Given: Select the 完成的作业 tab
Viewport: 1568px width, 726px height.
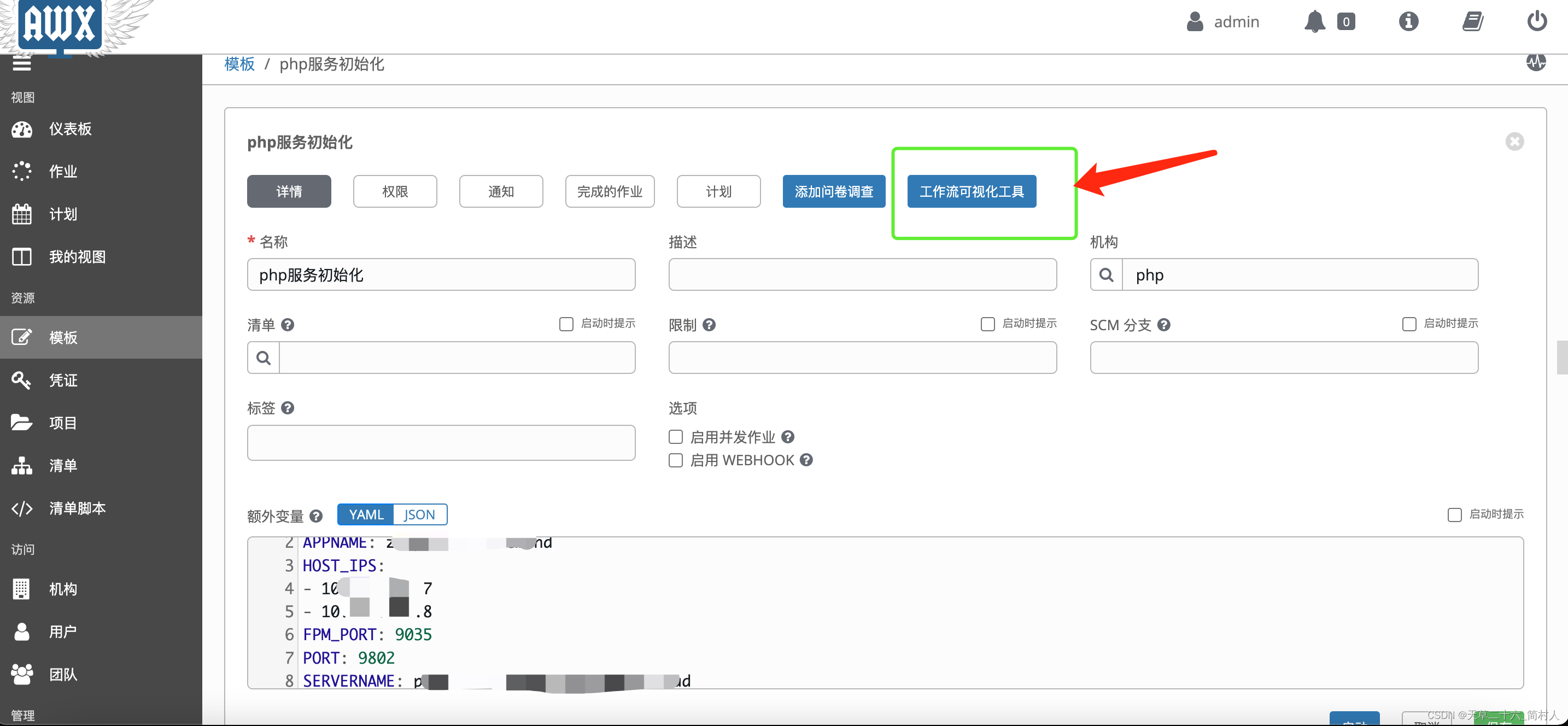Looking at the screenshot, I should (x=610, y=192).
